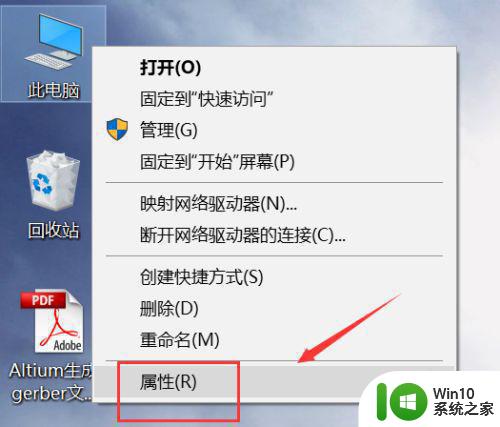
Task: Choose 重命名(M) menu option
Action: [x=180, y=340]
